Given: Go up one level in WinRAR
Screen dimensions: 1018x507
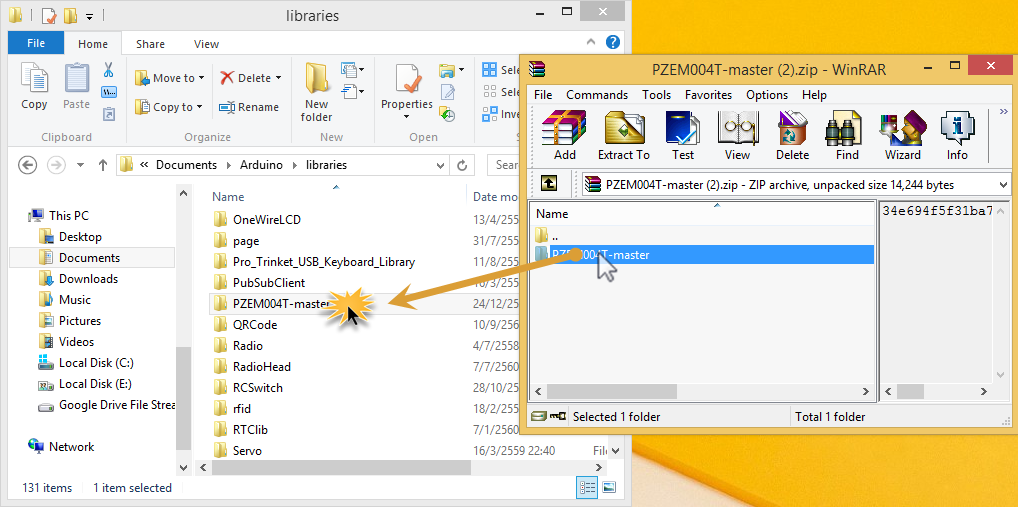Looking at the screenshot, I should (x=549, y=184).
